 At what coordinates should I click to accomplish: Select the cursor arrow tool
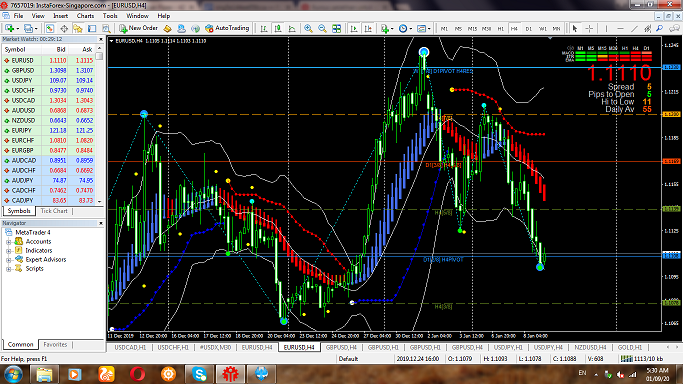coord(575,28)
